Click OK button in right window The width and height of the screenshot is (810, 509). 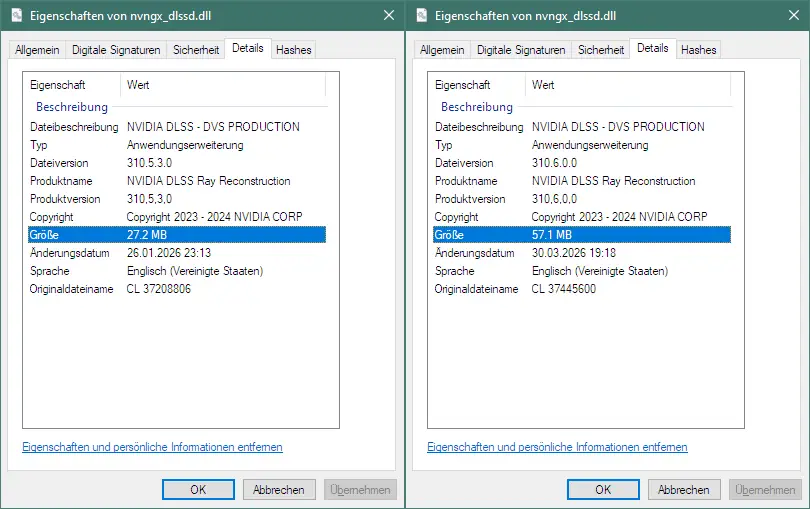603,489
